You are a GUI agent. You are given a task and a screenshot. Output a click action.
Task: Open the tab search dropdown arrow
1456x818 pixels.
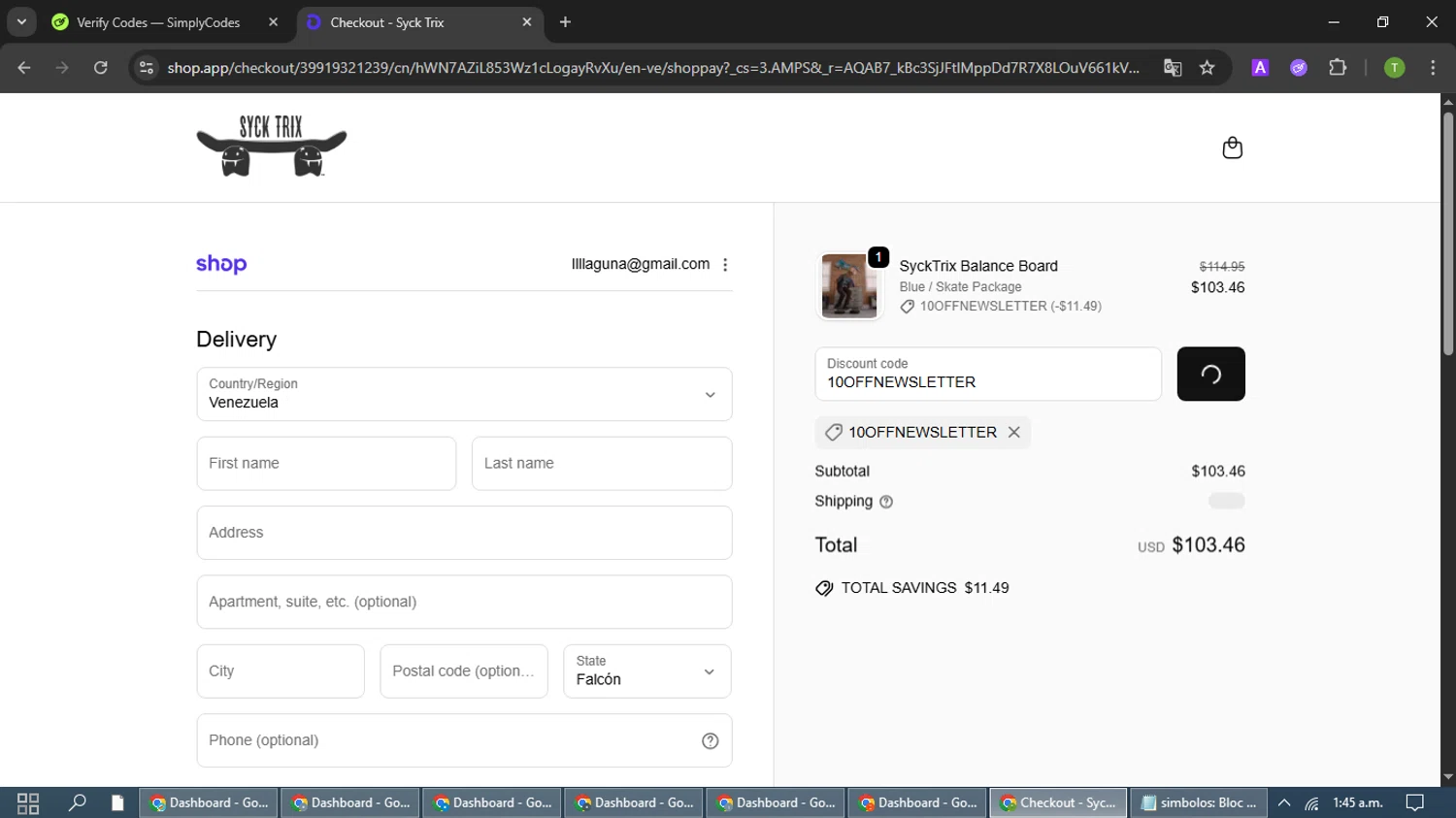[x=21, y=21]
